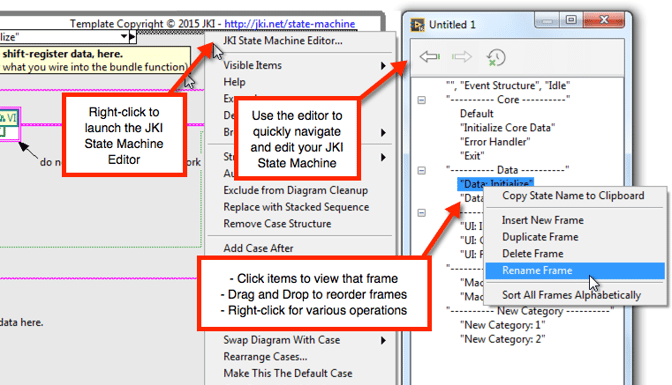Open the jki.net/state-machine link
Screen dimensions: 672x385
[290, 24]
